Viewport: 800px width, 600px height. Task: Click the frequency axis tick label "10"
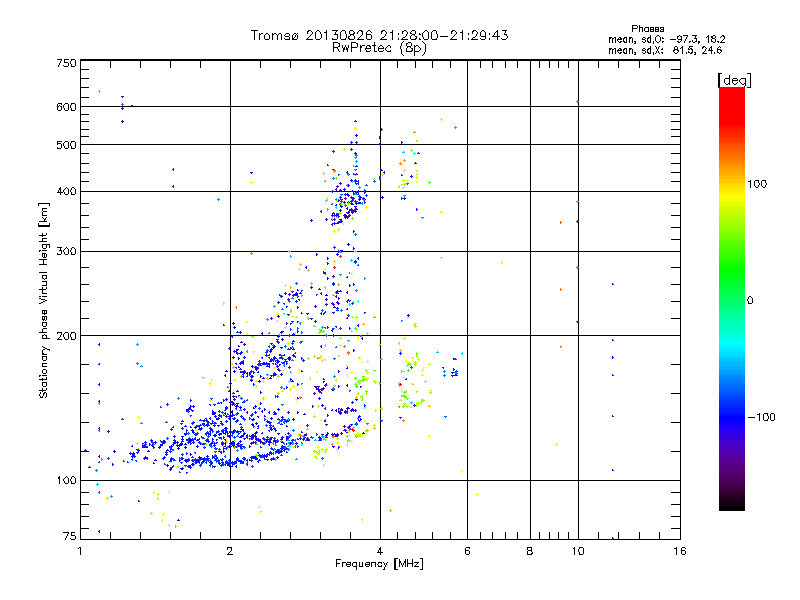pos(578,551)
